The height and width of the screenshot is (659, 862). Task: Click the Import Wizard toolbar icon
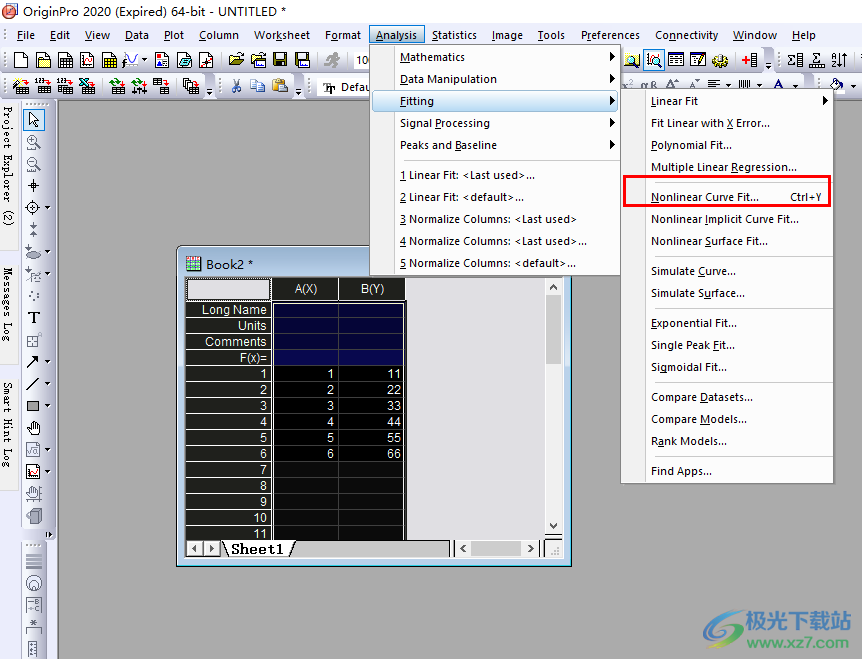tap(21, 86)
